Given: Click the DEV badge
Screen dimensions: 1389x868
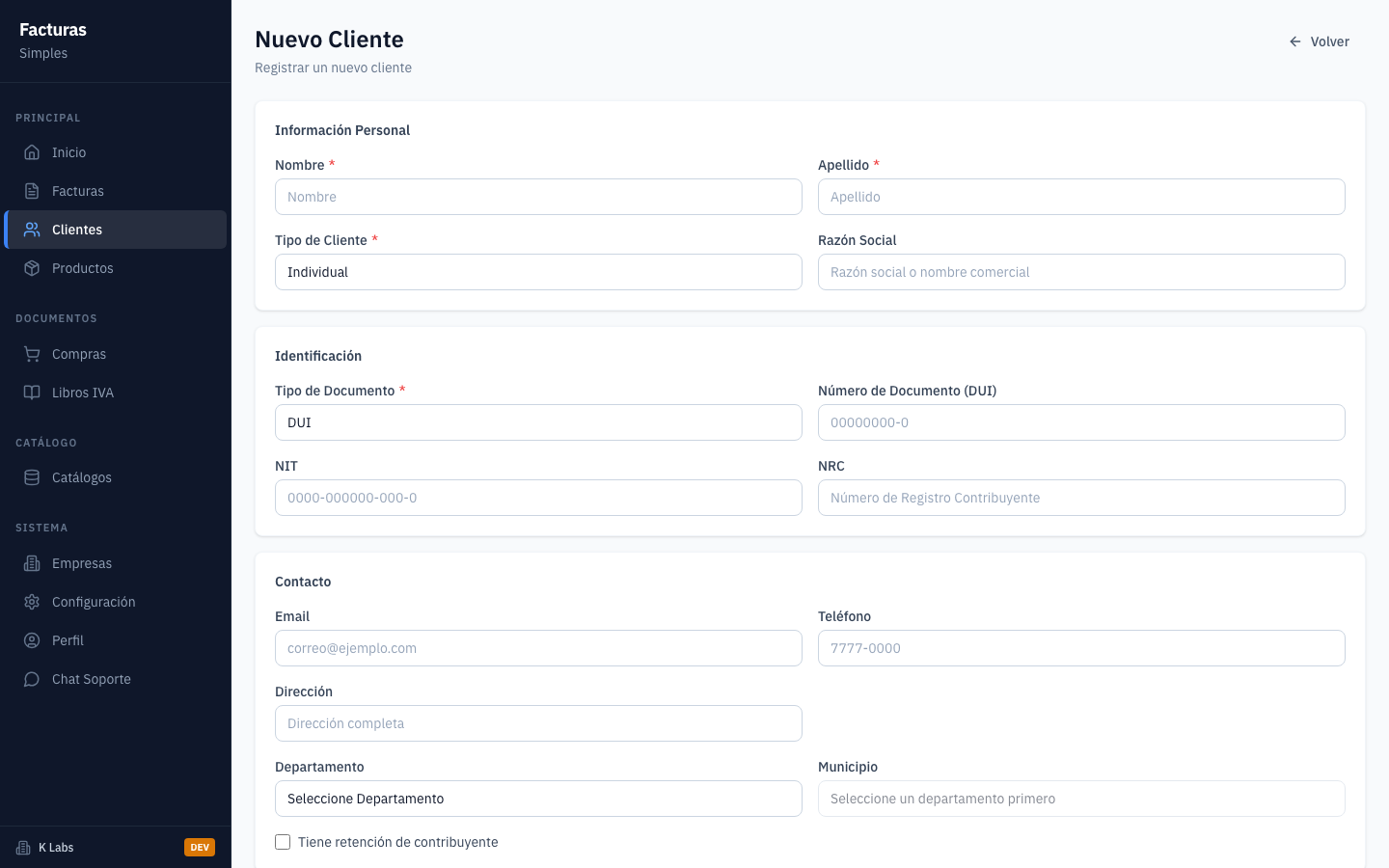Looking at the screenshot, I should (200, 848).
